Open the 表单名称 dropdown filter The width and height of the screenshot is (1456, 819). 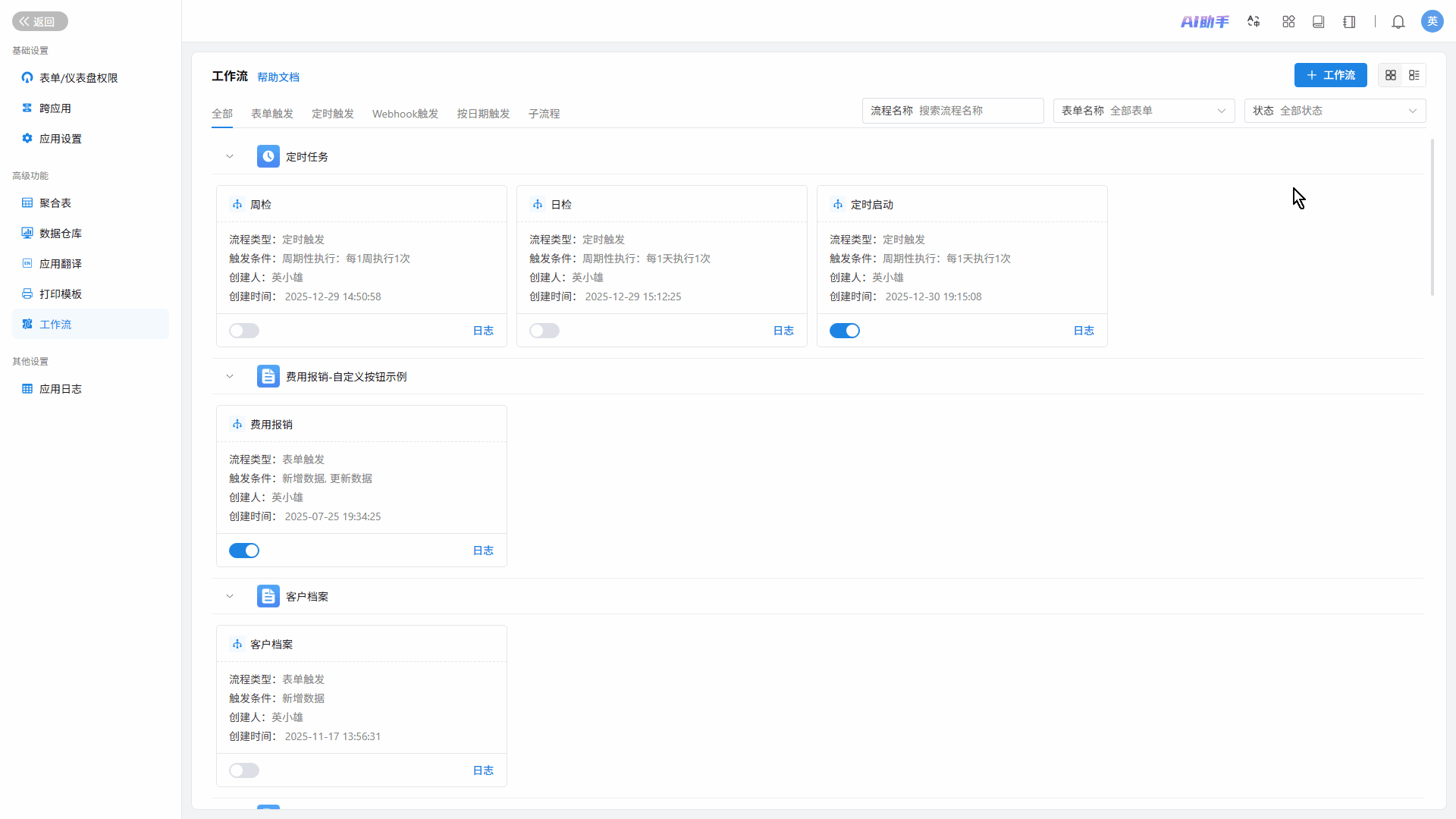(1144, 111)
